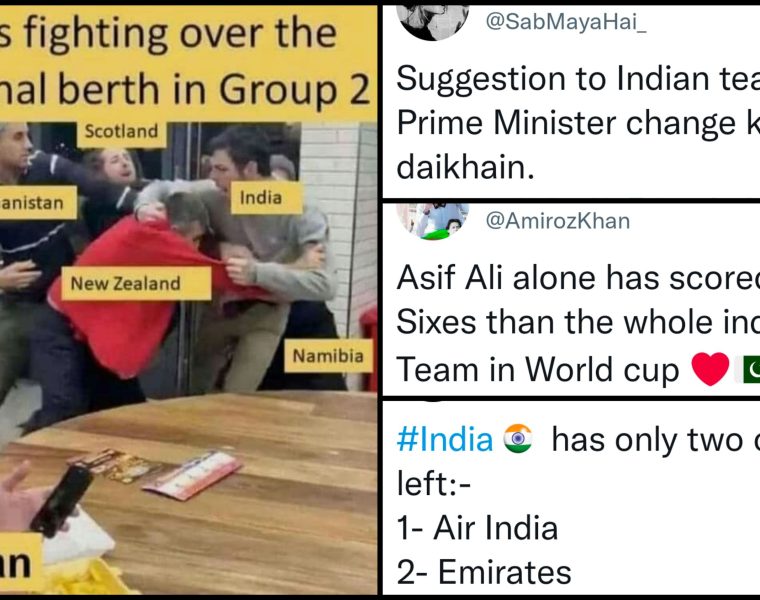Viewport: 760px width, 600px height.
Task: Click the red heart emoji
Action: (710, 369)
